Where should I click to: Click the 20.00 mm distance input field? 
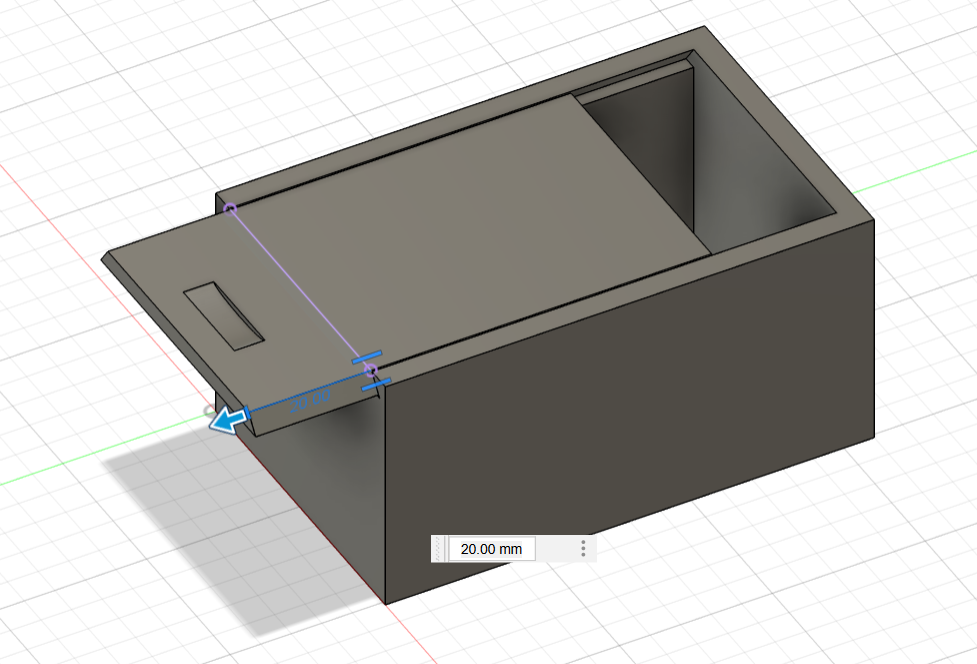click(x=492, y=549)
